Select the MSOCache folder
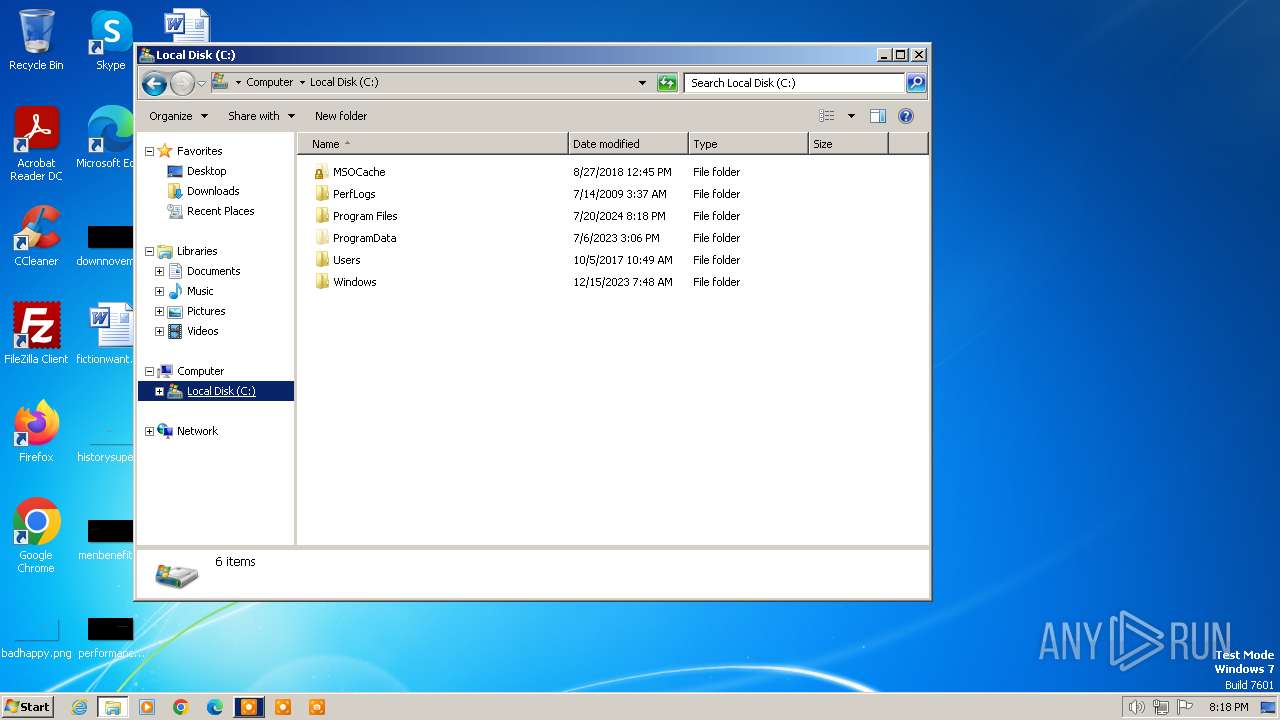 point(359,172)
